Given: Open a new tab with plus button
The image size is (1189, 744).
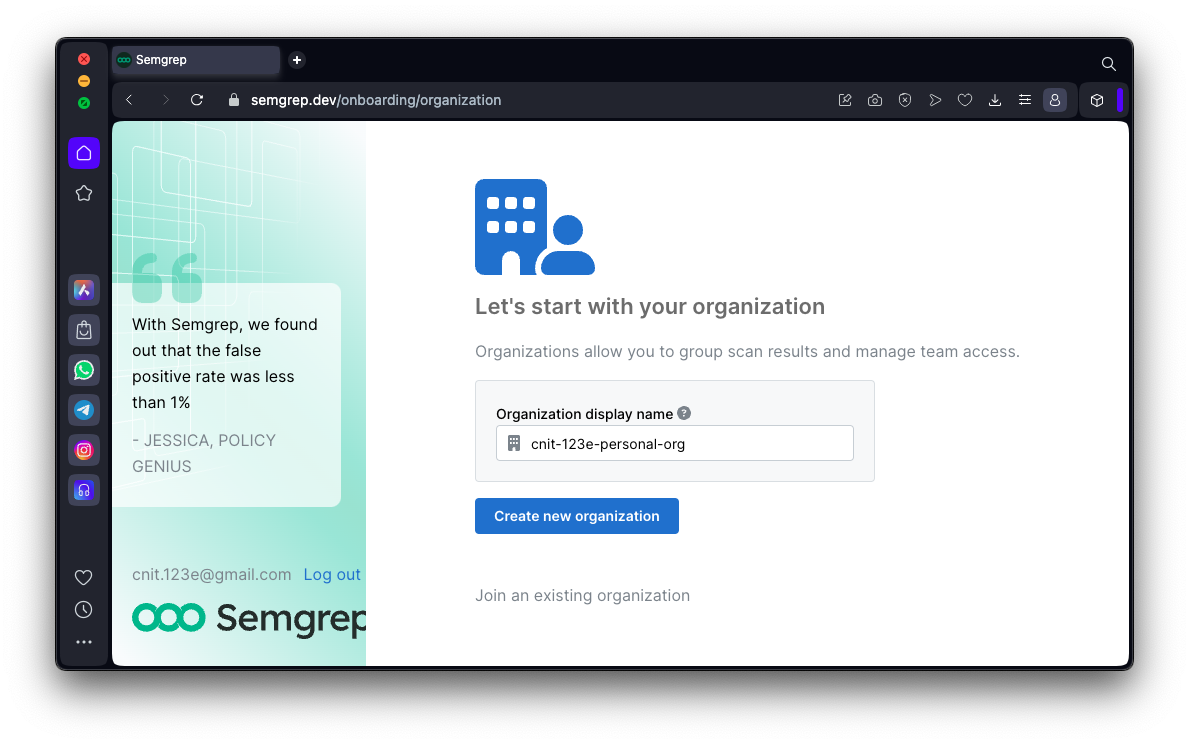Looking at the screenshot, I should pyautogui.click(x=297, y=60).
